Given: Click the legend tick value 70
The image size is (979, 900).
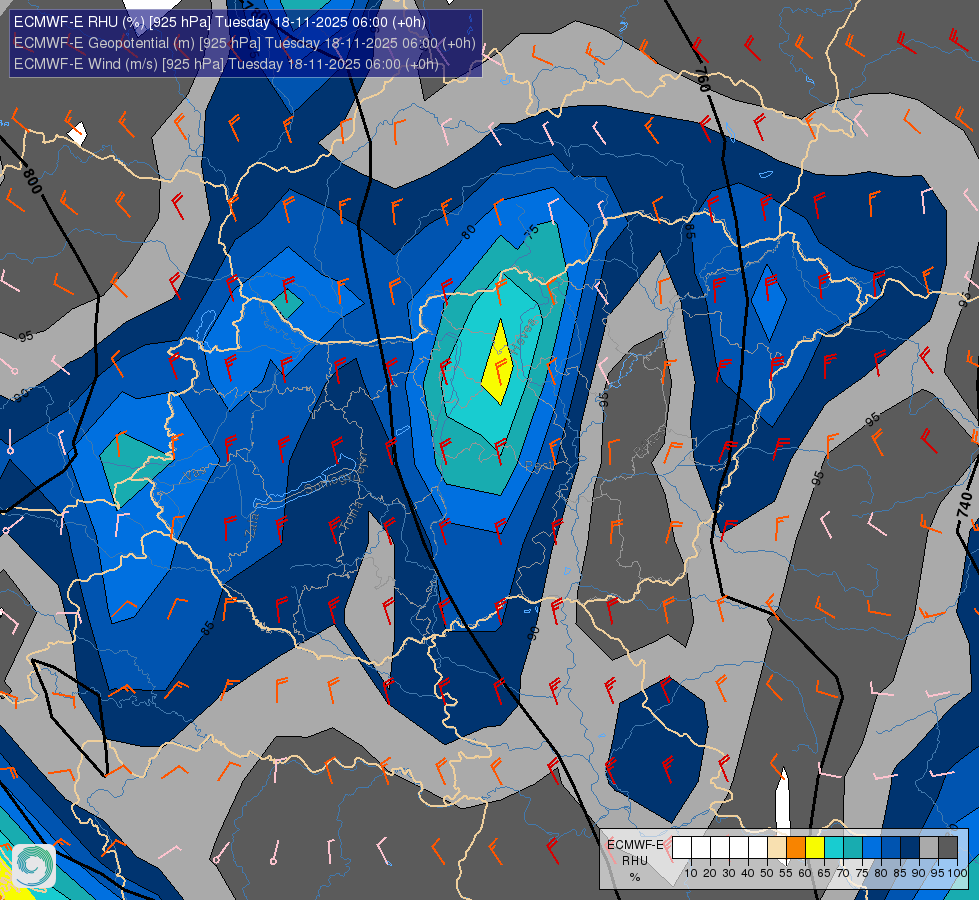Looking at the screenshot, I should click(x=843, y=873).
